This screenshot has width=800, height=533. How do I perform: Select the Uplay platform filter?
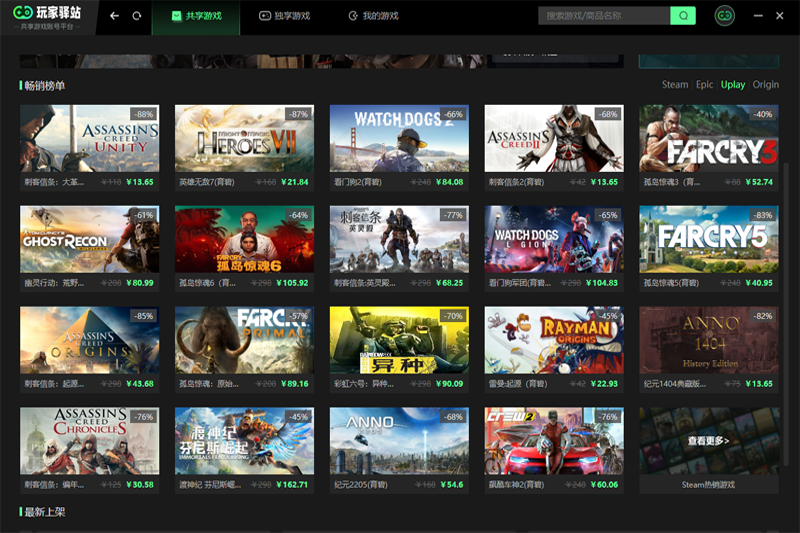click(x=733, y=85)
